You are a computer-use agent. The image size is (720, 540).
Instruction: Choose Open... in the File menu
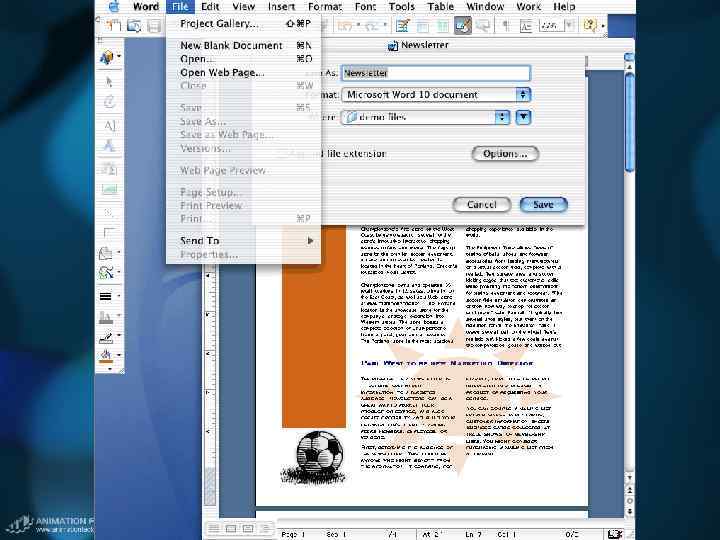pos(243,59)
